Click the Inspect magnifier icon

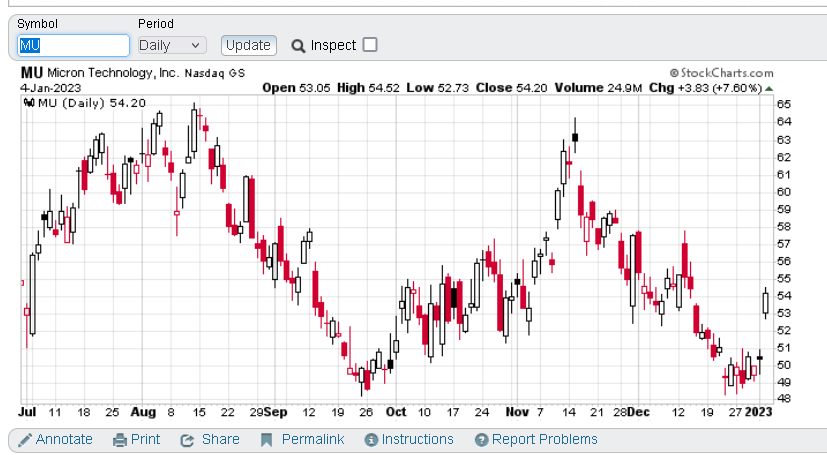[x=298, y=46]
